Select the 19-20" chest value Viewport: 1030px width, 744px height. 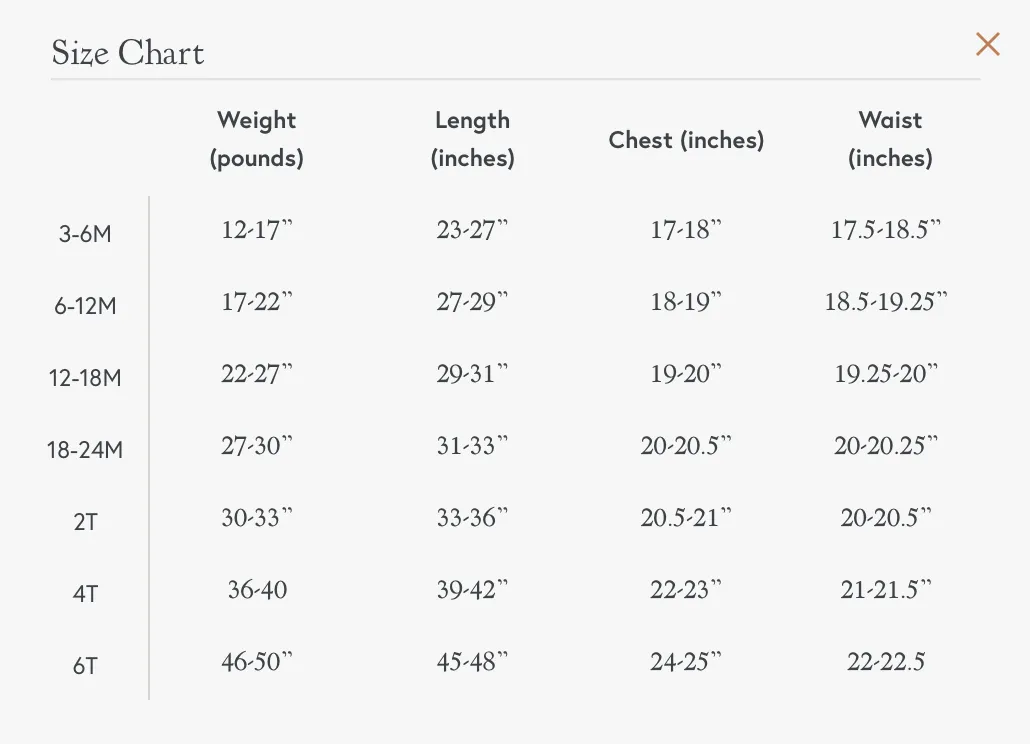pyautogui.click(x=686, y=374)
